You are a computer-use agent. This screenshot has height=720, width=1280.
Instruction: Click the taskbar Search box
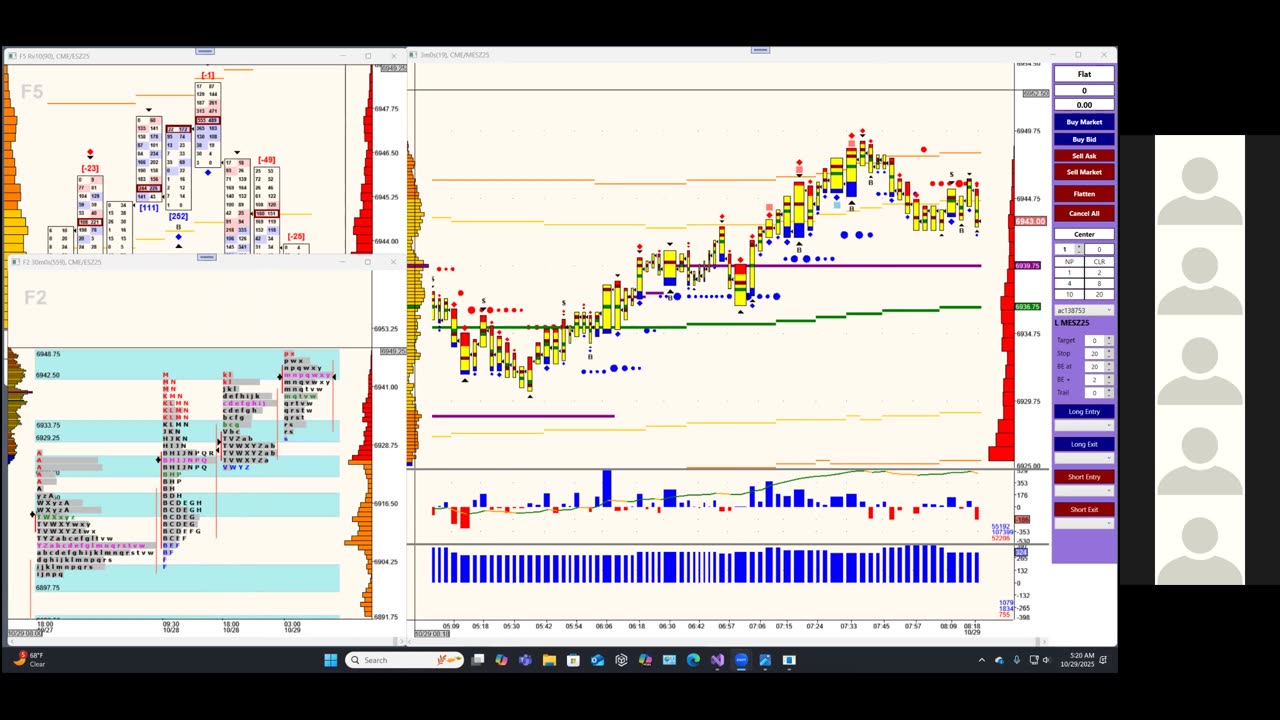405,660
